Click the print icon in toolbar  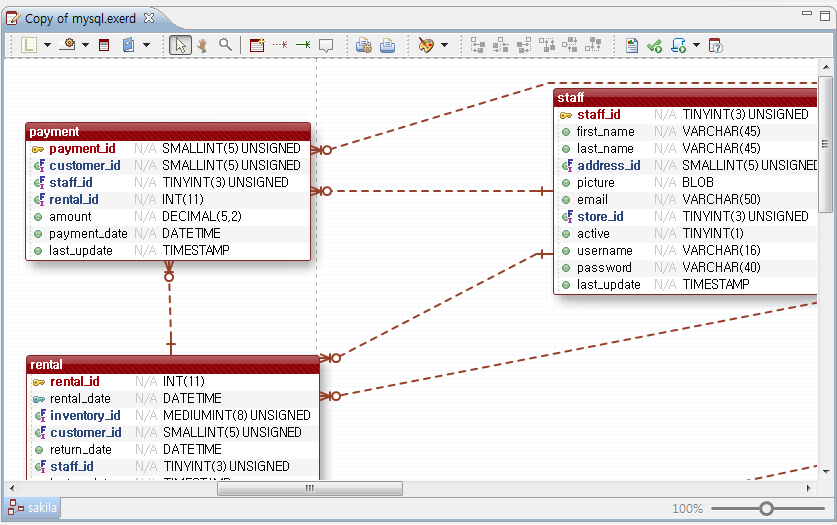(387, 45)
